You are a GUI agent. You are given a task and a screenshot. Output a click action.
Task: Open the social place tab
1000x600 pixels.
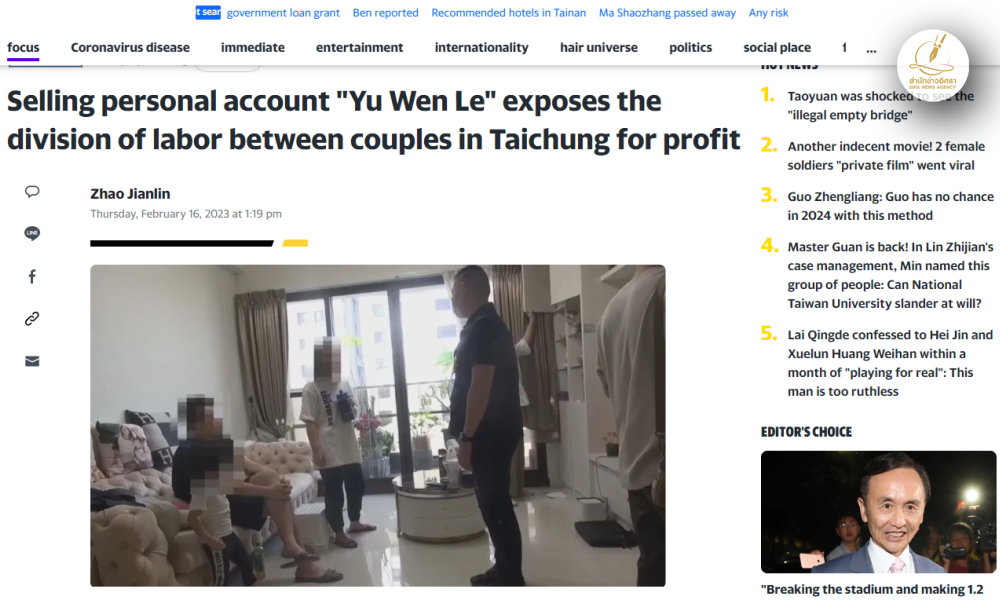click(x=777, y=47)
